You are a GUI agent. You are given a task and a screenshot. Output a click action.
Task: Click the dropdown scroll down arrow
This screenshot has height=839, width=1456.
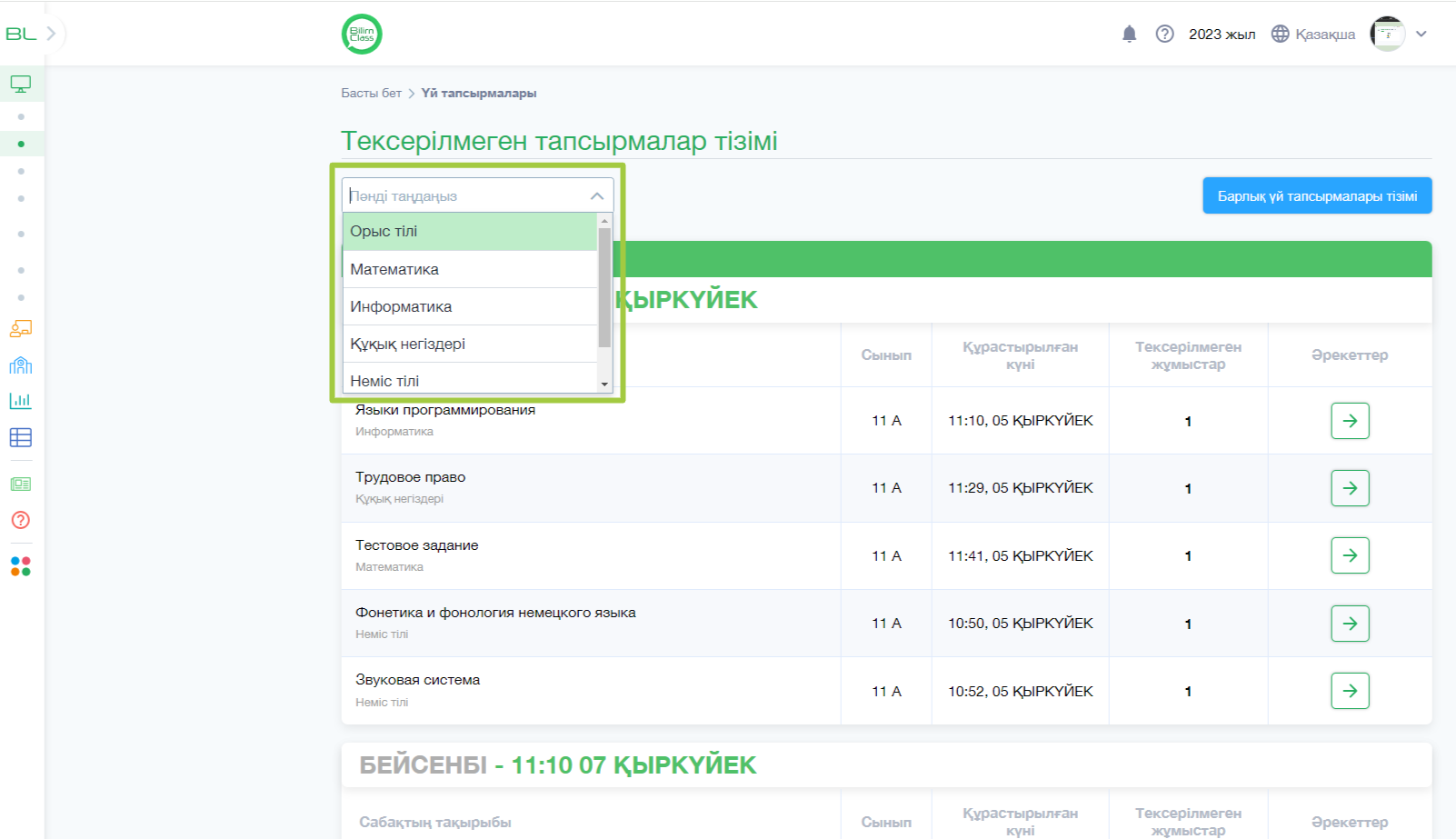(x=604, y=385)
